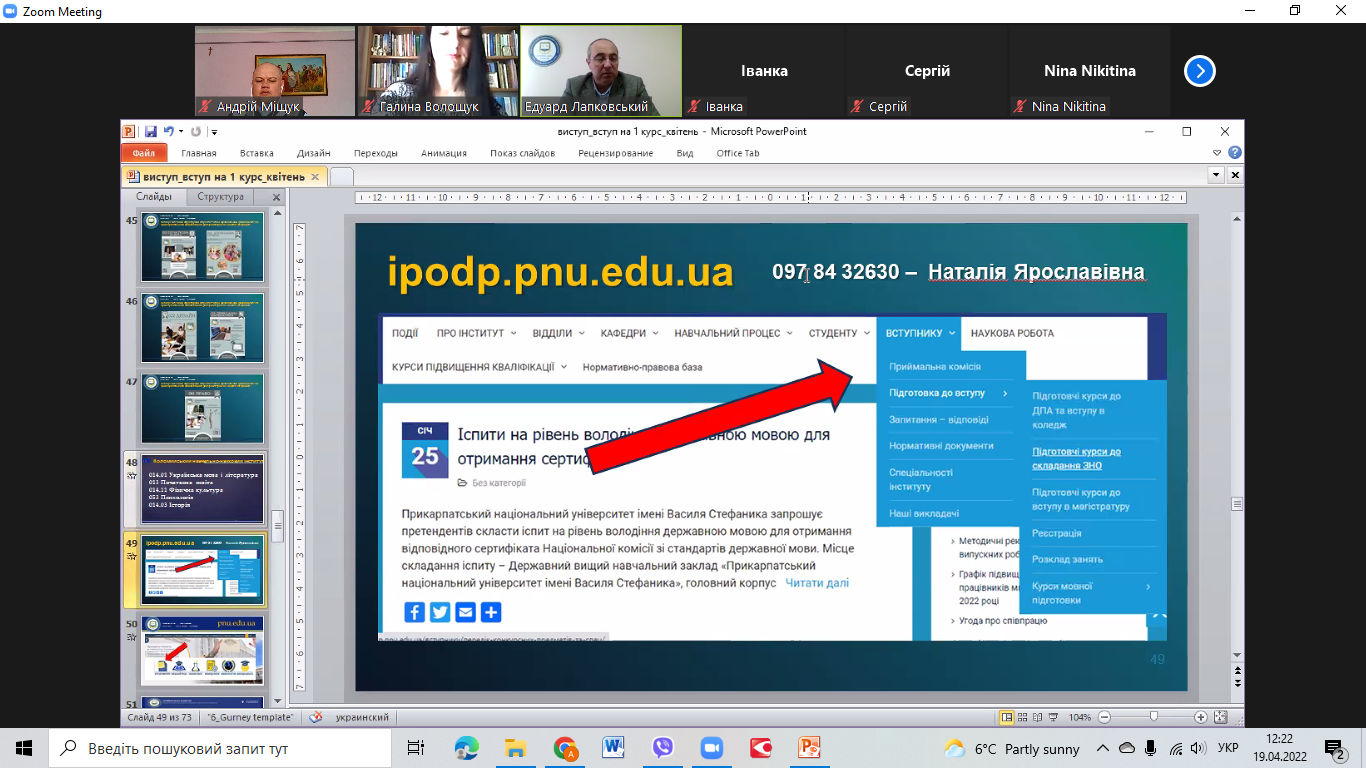Click the Save icon in quick access toolbar
The image size is (1366, 768).
[x=150, y=131]
